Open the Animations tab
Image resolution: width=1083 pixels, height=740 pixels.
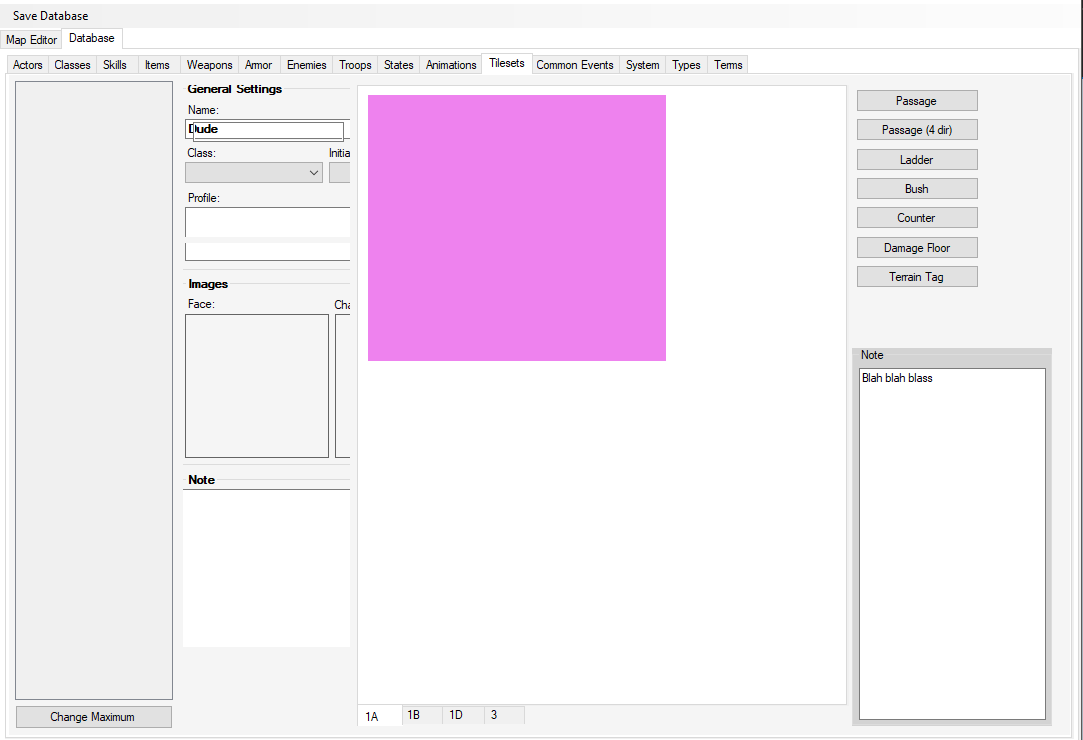[451, 65]
